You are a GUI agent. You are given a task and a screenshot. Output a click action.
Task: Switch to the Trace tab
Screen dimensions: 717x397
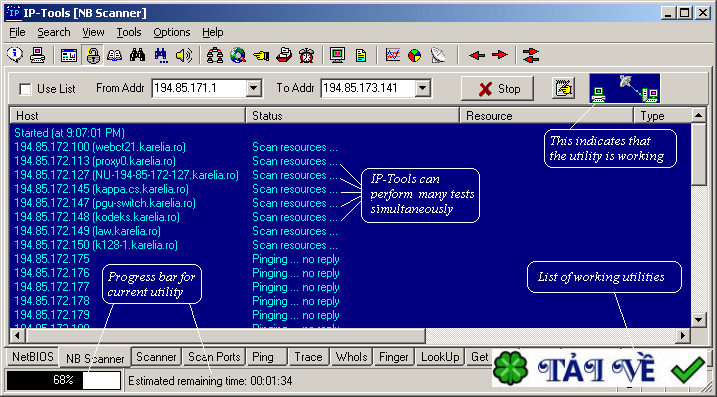pos(308,357)
